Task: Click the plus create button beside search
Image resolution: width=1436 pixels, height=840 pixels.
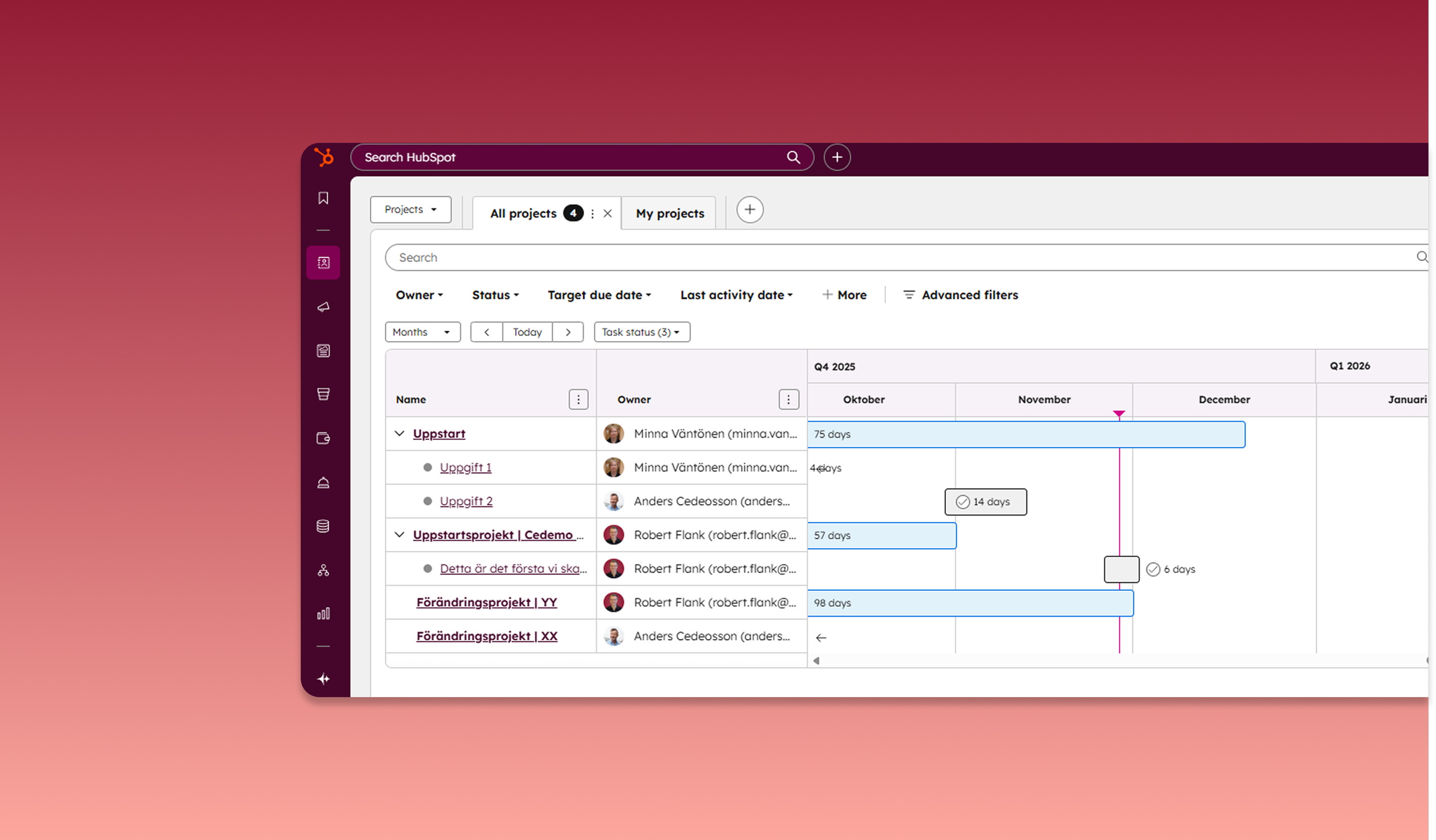Action: (837, 157)
